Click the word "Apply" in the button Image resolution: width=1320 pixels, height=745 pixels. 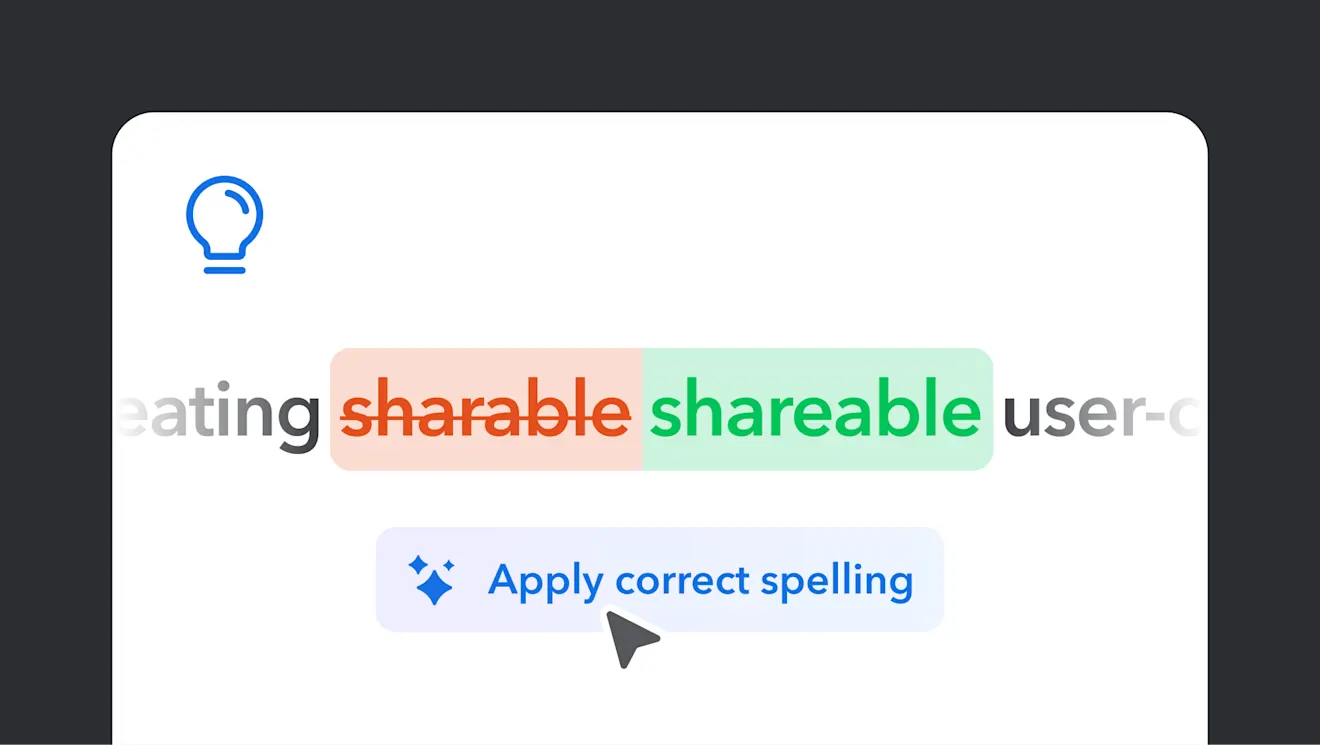click(x=545, y=581)
